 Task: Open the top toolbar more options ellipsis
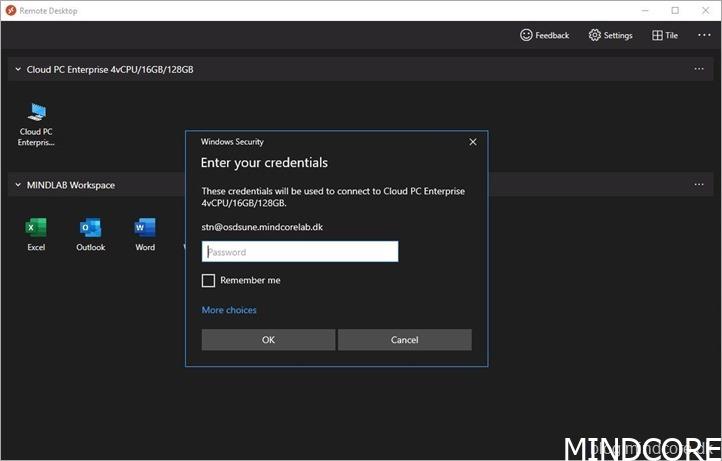[703, 35]
